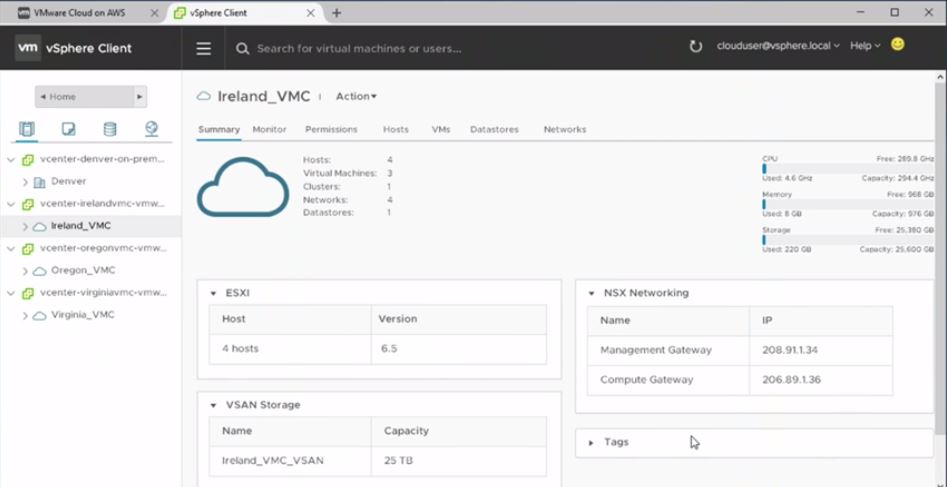Click Management Gateway IP 208.91.1.34
The height and width of the screenshot is (487, 947).
(x=790, y=350)
